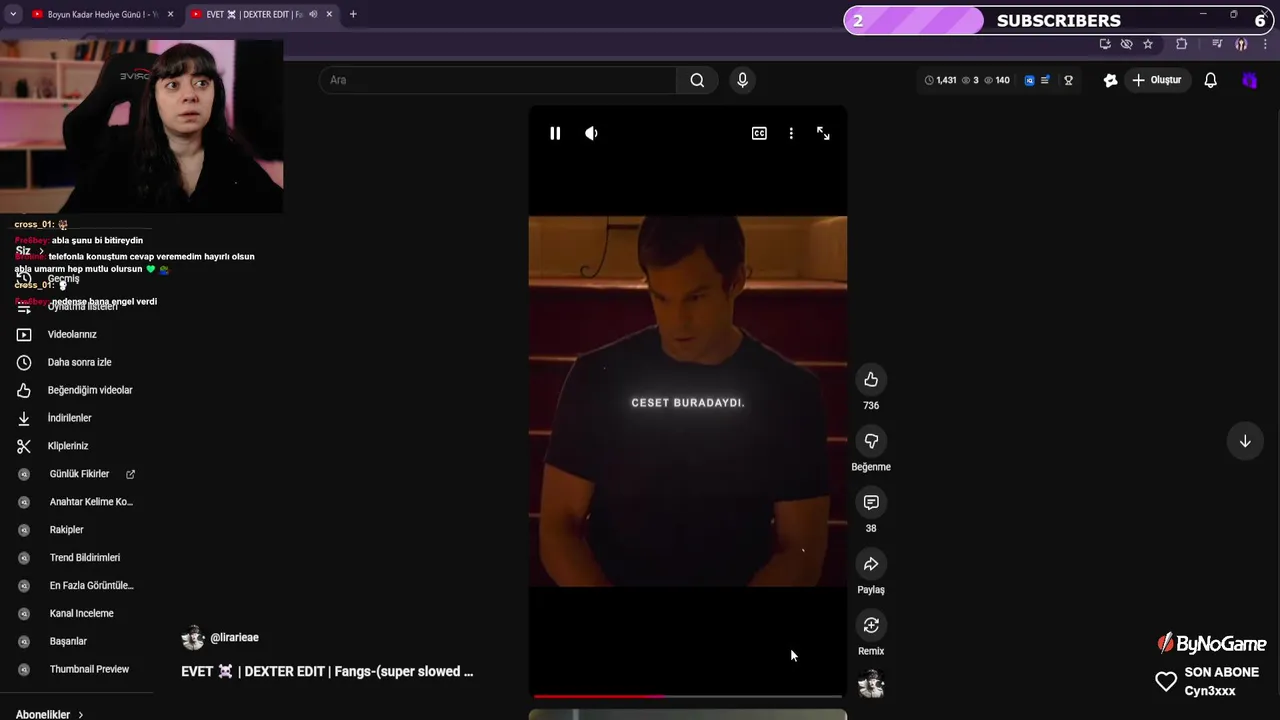Image resolution: width=1280 pixels, height=720 pixels.
Task: Open the browser extensions puzzle icon
Action: [x=1182, y=44]
